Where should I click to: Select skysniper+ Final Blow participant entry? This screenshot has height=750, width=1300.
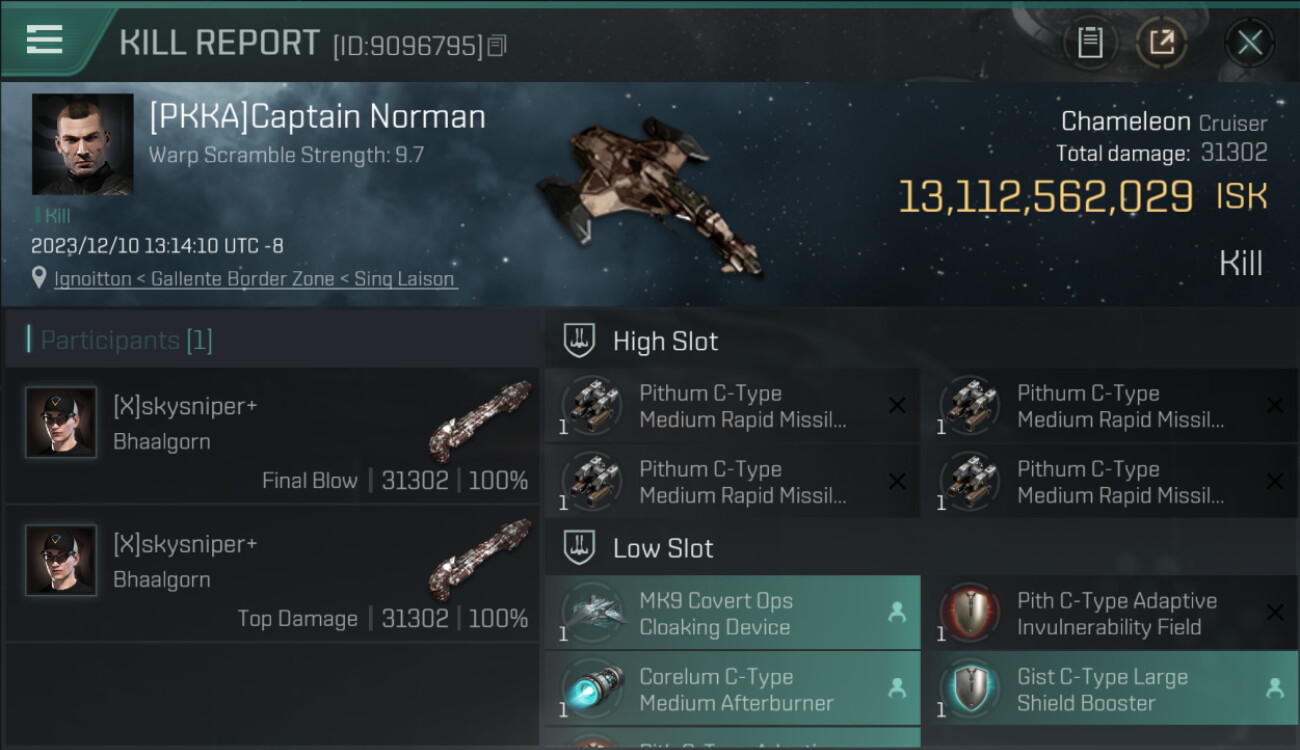[272, 436]
